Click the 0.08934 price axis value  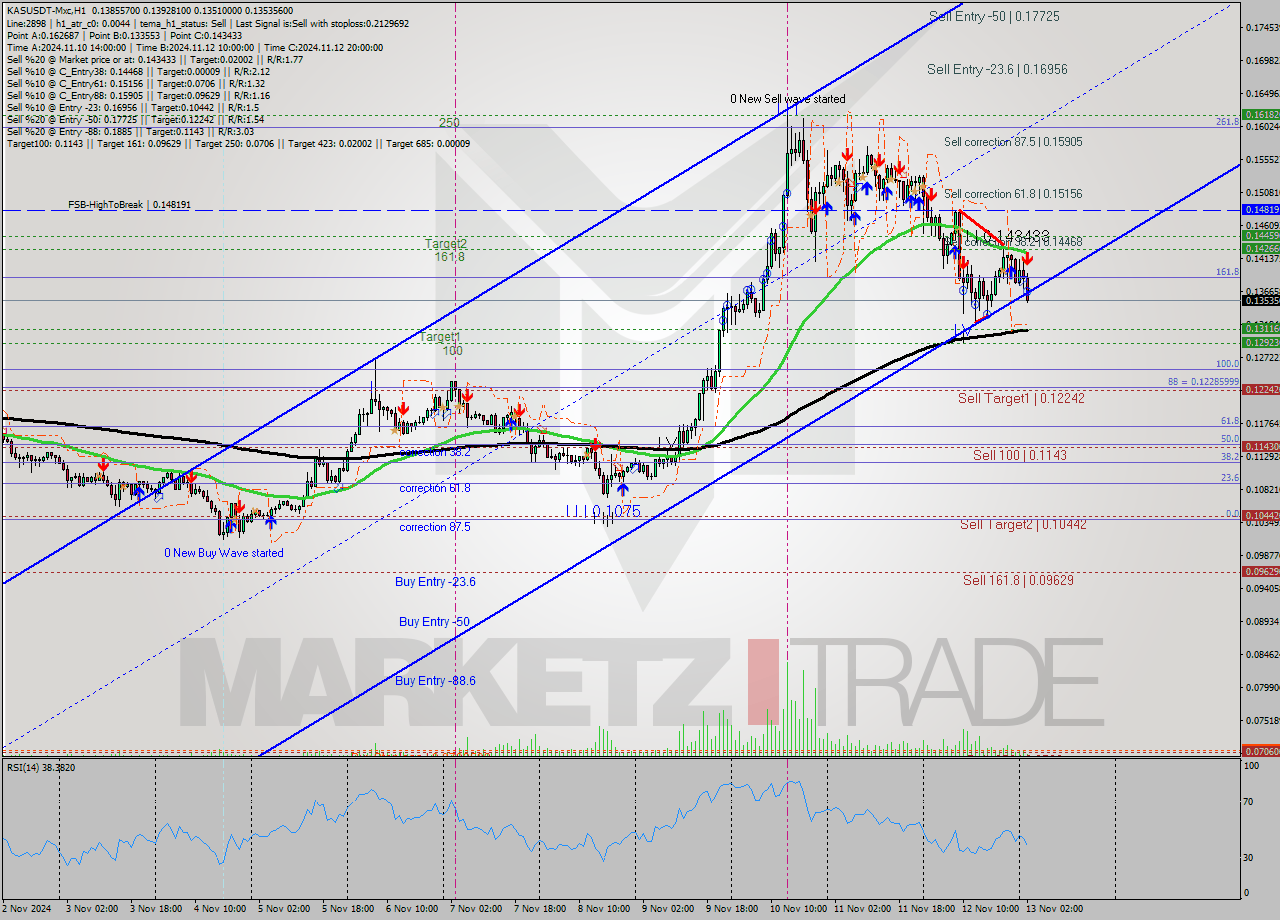click(x=1260, y=621)
